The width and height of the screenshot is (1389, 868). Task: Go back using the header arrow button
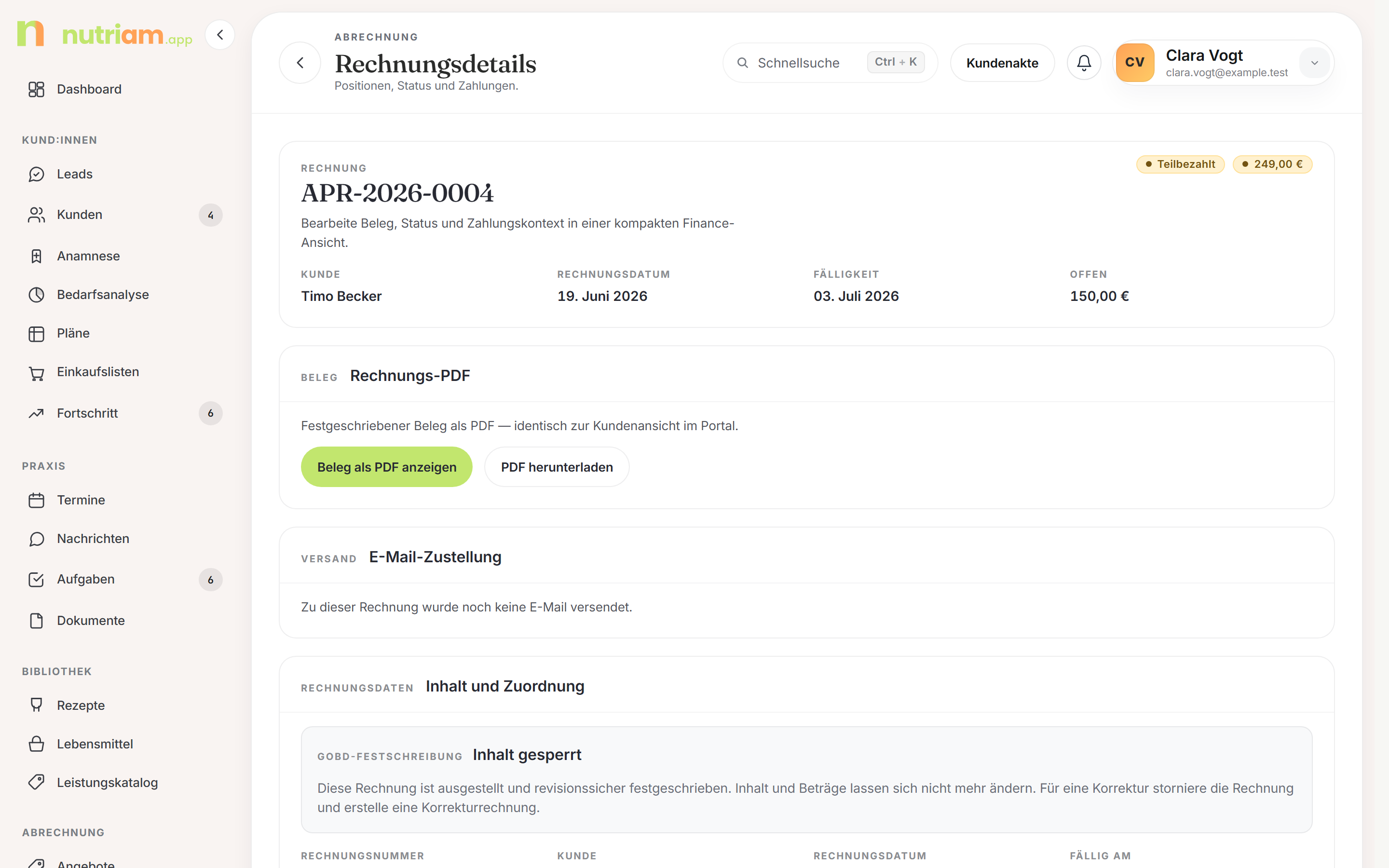click(300, 63)
